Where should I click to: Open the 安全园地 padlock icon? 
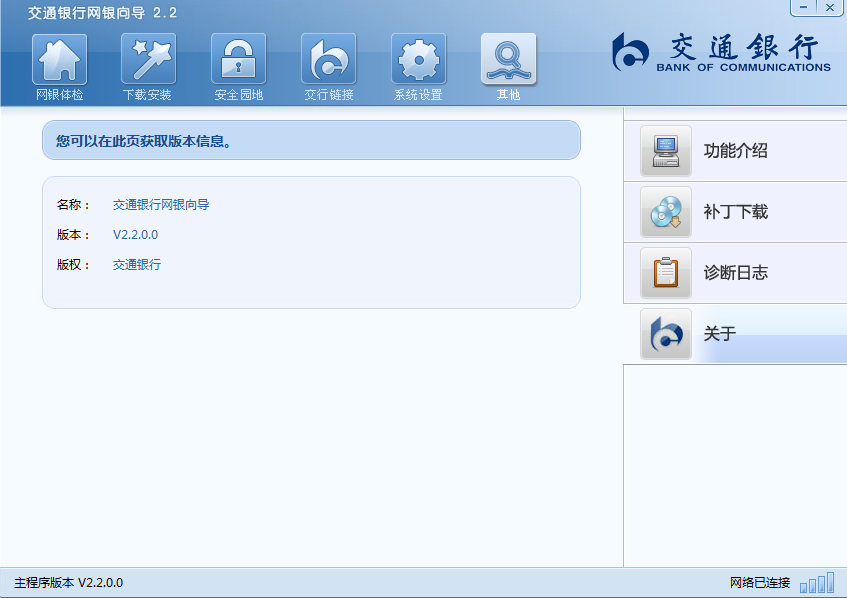(x=238, y=59)
